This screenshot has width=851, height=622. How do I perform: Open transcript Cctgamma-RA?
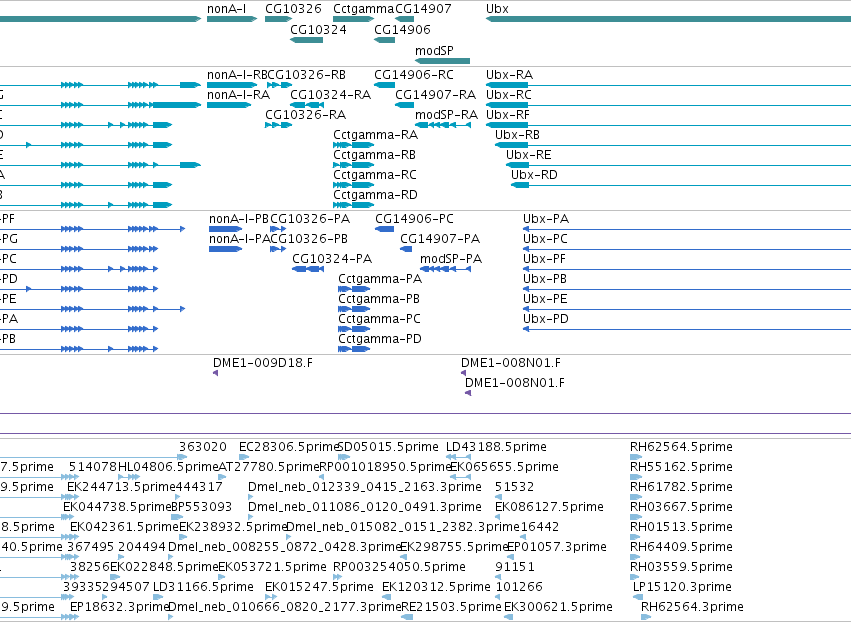(x=376, y=135)
